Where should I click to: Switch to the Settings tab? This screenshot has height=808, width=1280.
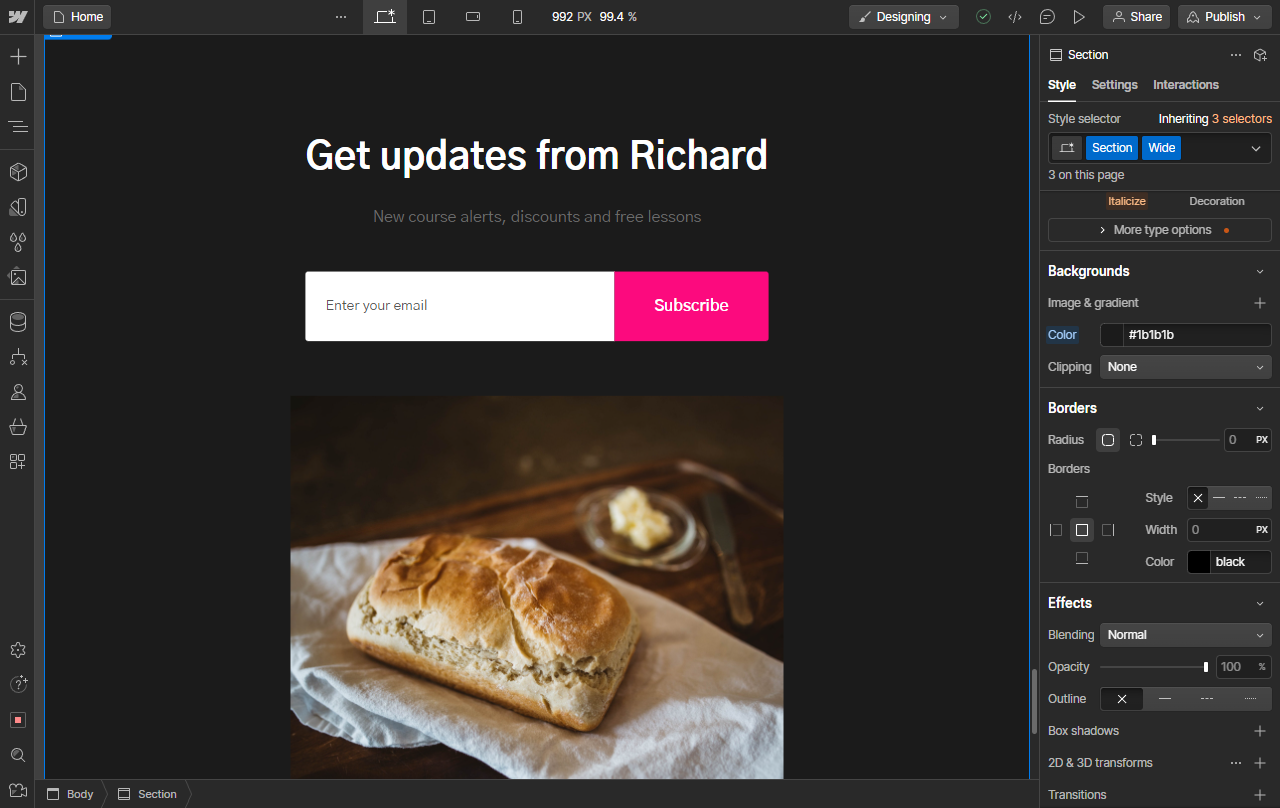[1115, 85]
